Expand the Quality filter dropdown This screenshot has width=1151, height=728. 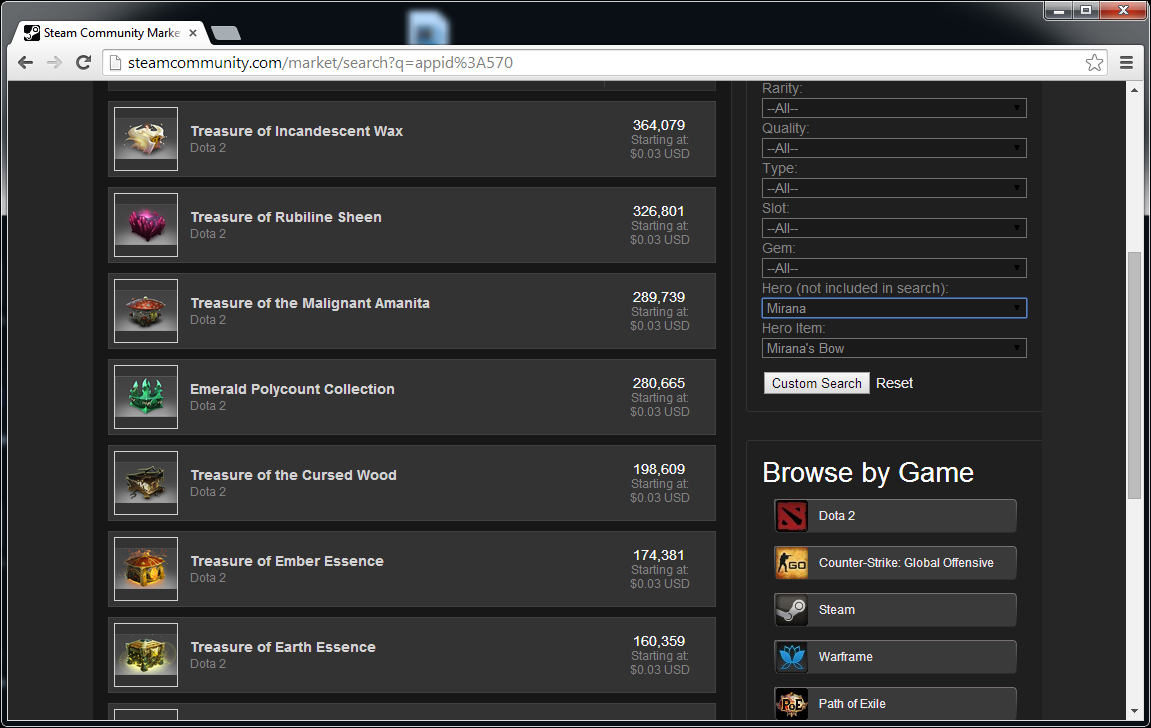pyautogui.click(x=894, y=148)
